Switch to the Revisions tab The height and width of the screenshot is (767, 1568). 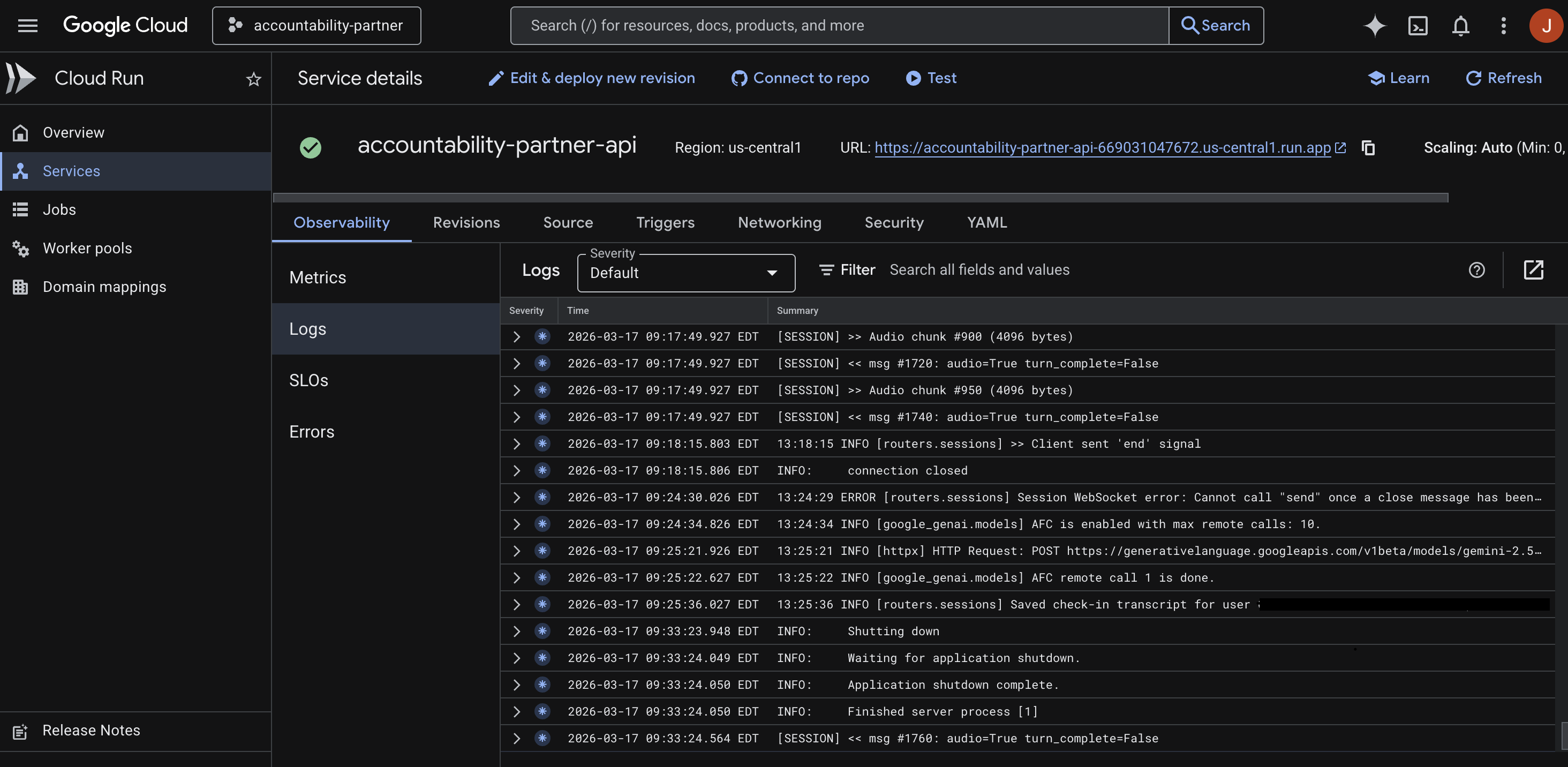point(466,223)
